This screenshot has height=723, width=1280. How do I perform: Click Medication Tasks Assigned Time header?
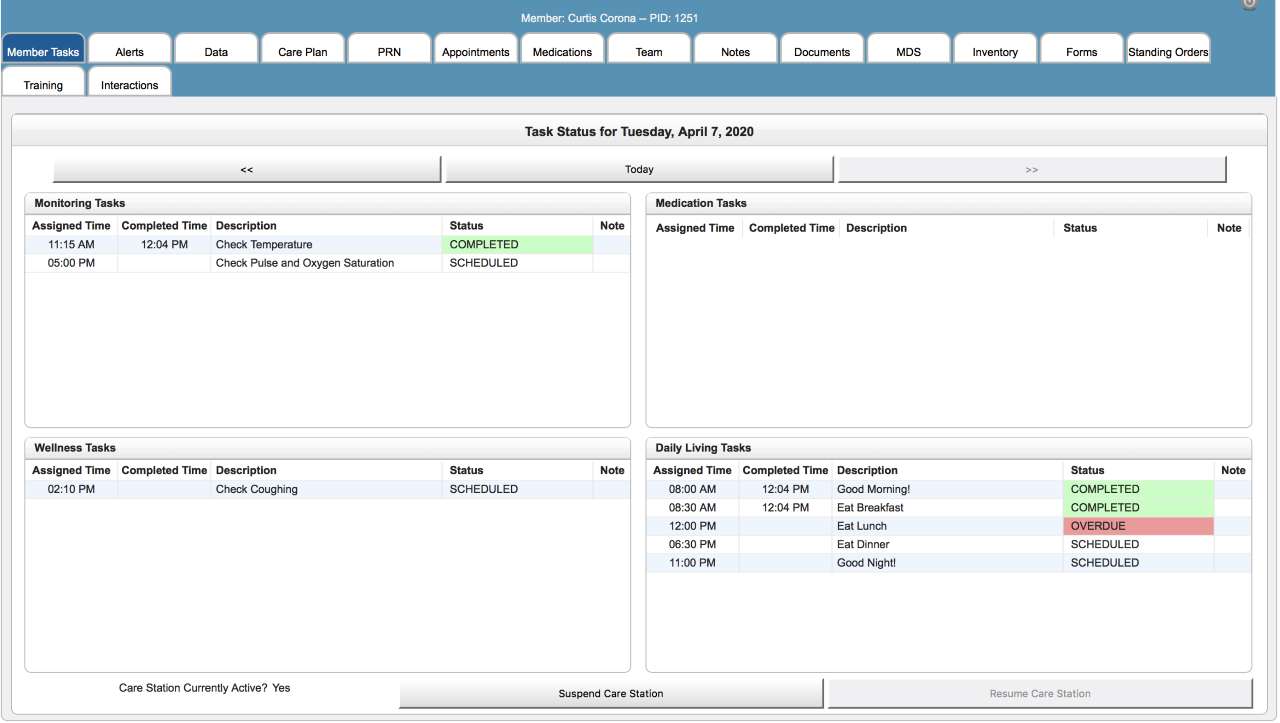[x=695, y=228]
